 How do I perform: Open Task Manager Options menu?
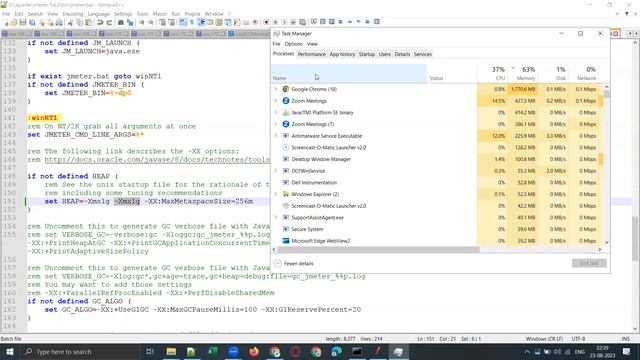pos(293,44)
